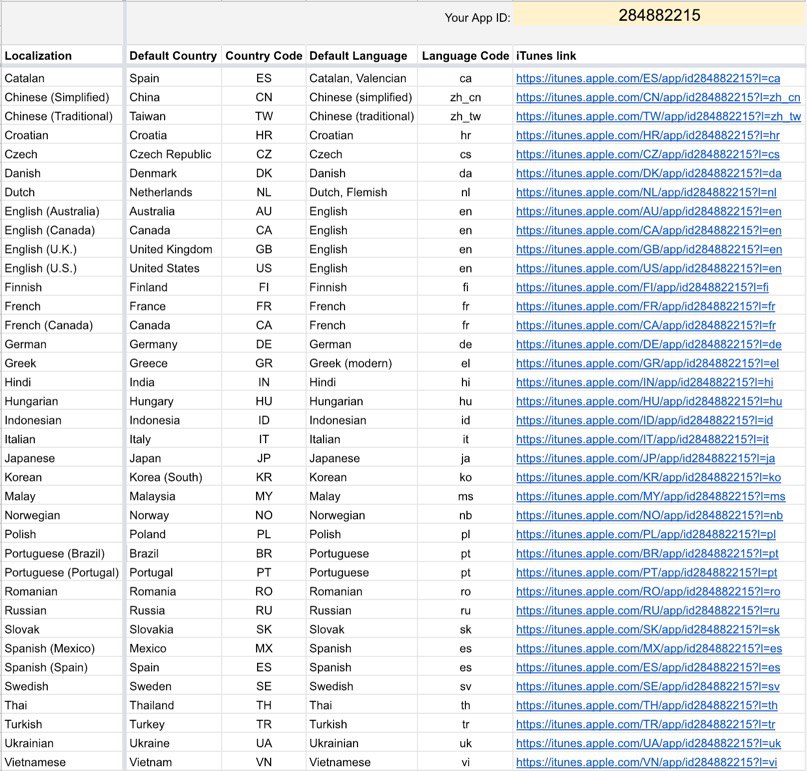Open the Russian iTunes link ending l=ru
Screen dimensions: 807x771
pyautogui.click(x=647, y=611)
